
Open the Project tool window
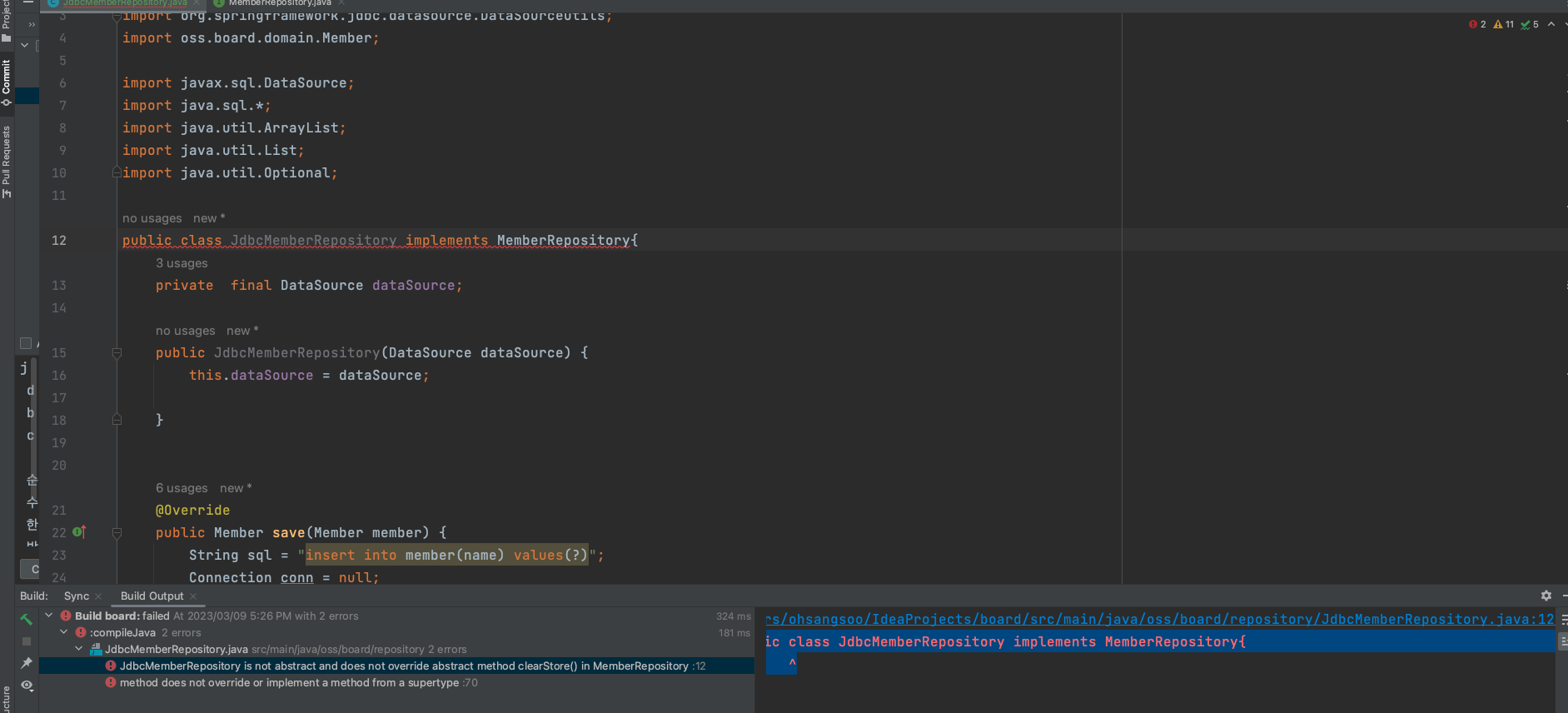point(7,21)
